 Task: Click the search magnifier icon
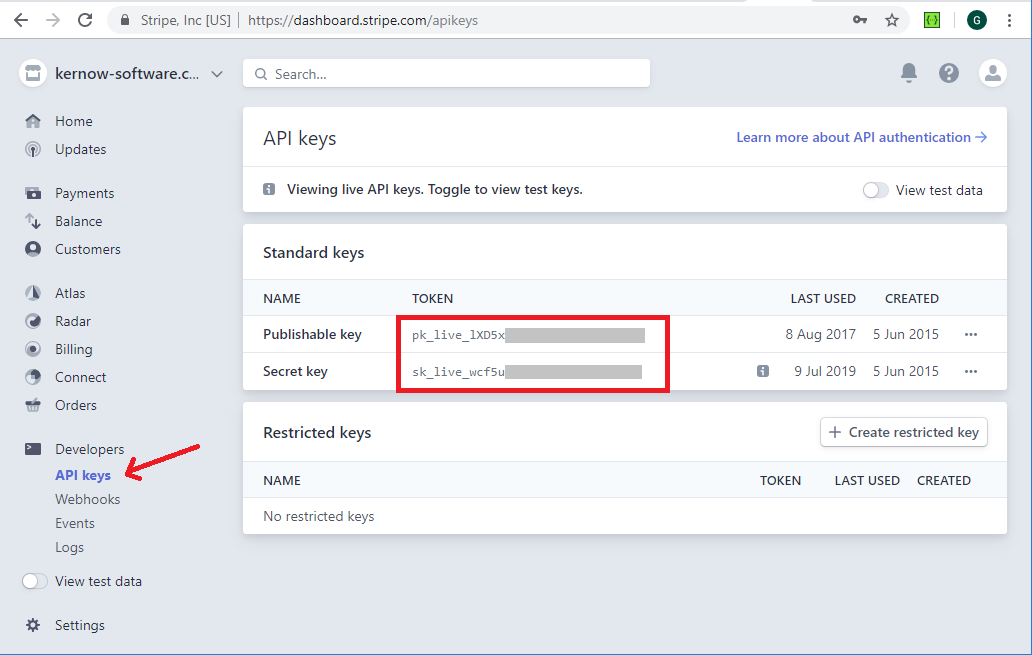point(261,74)
